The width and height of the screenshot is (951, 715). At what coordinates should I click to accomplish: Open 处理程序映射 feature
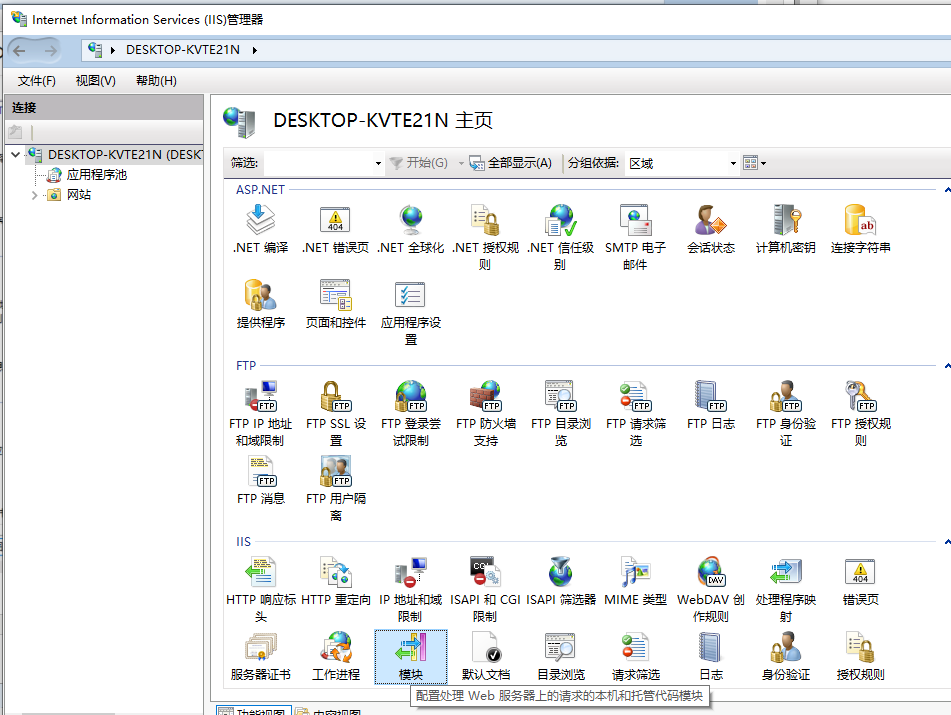click(785, 589)
